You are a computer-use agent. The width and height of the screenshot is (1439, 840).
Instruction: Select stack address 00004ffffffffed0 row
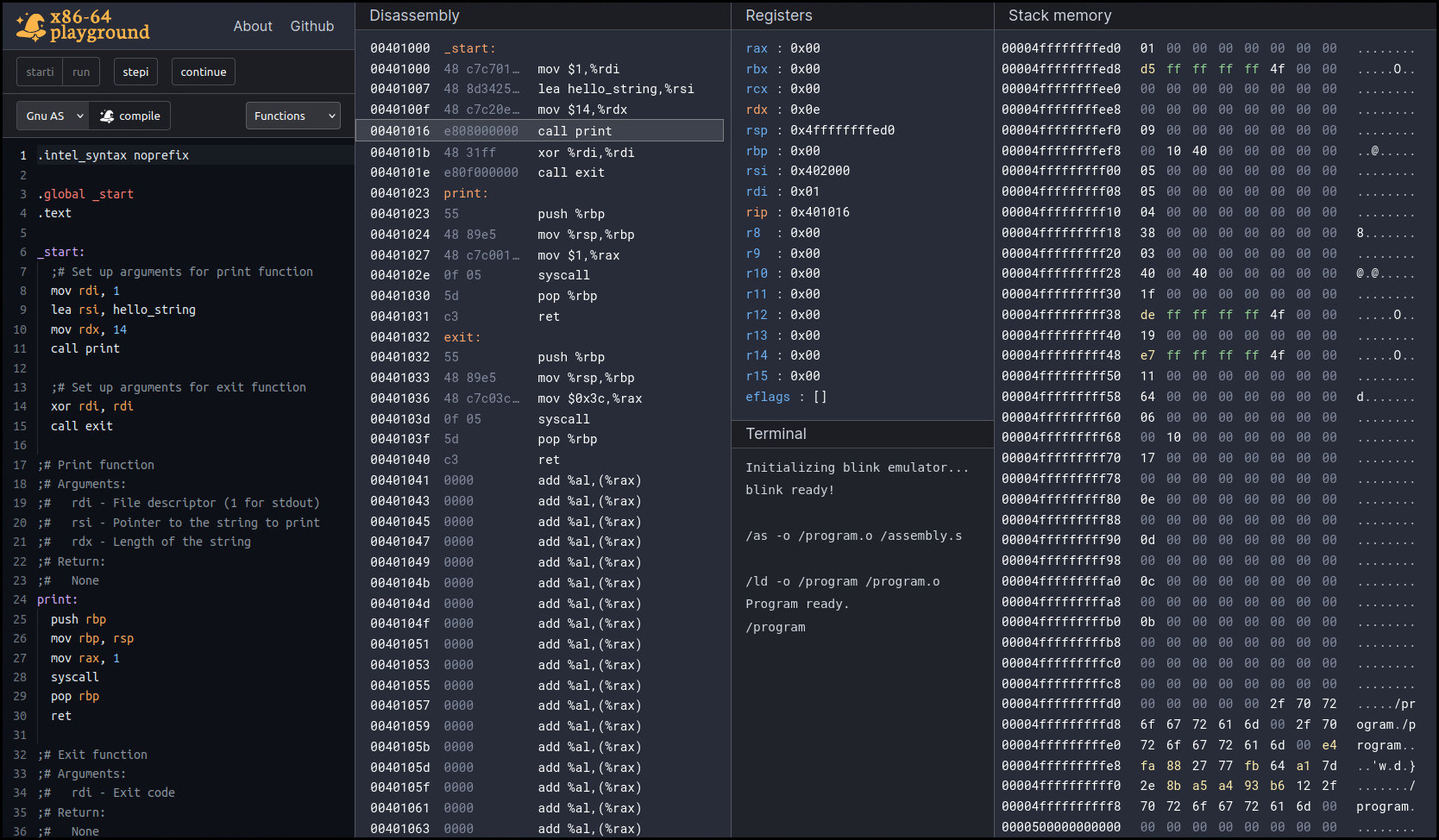[1208, 48]
